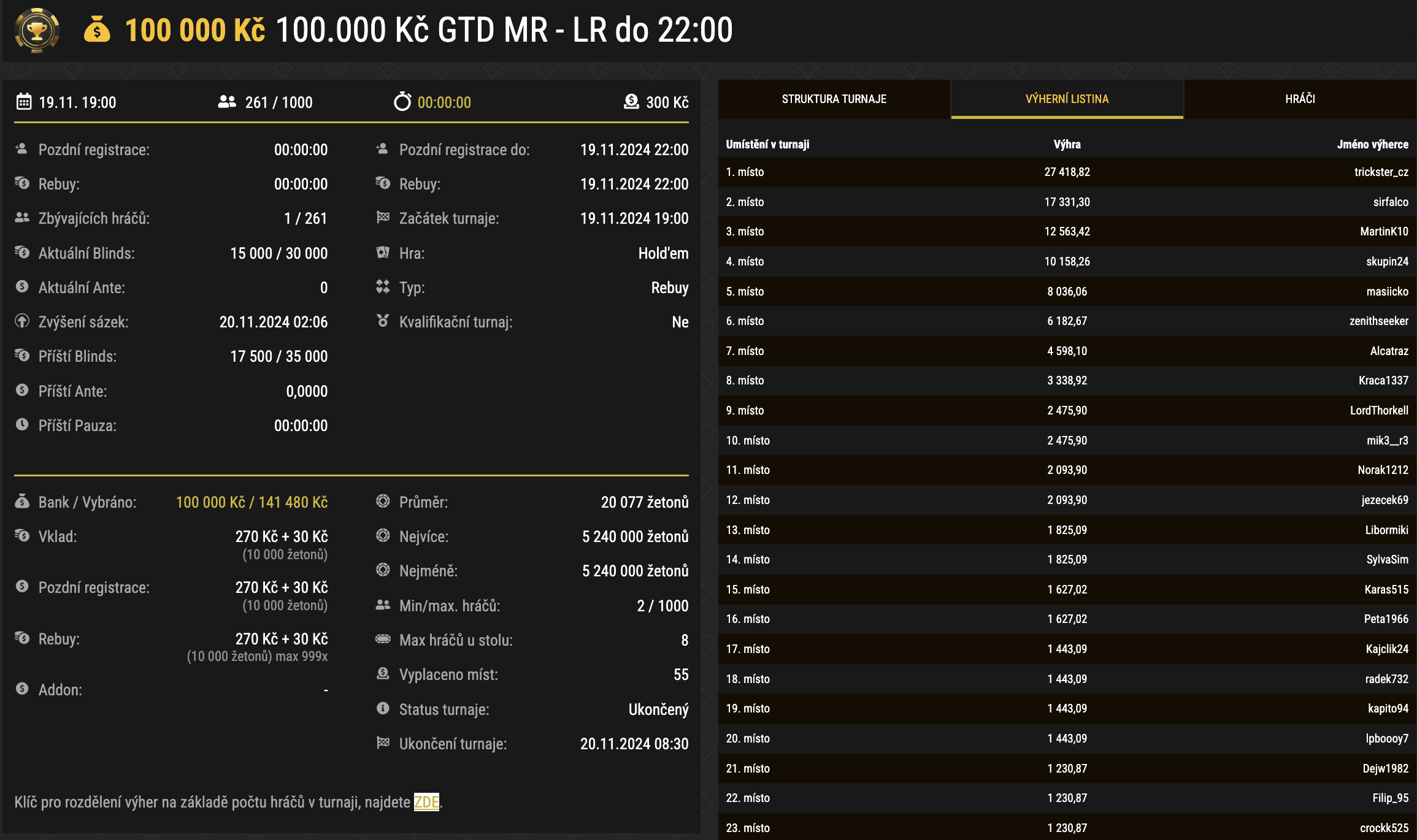
Task: Switch to the STRUKTURA TURNAJE tab
Action: (834, 99)
